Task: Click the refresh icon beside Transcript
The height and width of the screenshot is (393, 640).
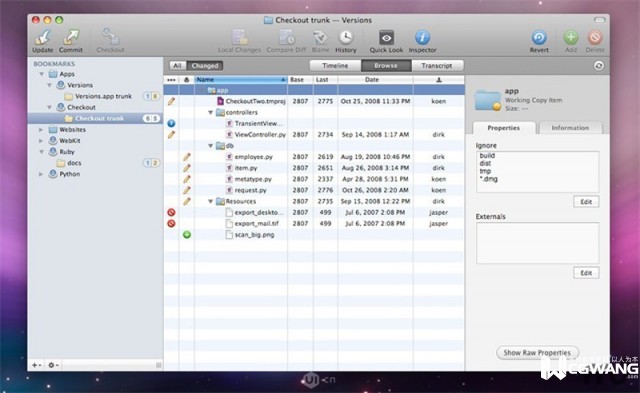Action: click(598, 66)
